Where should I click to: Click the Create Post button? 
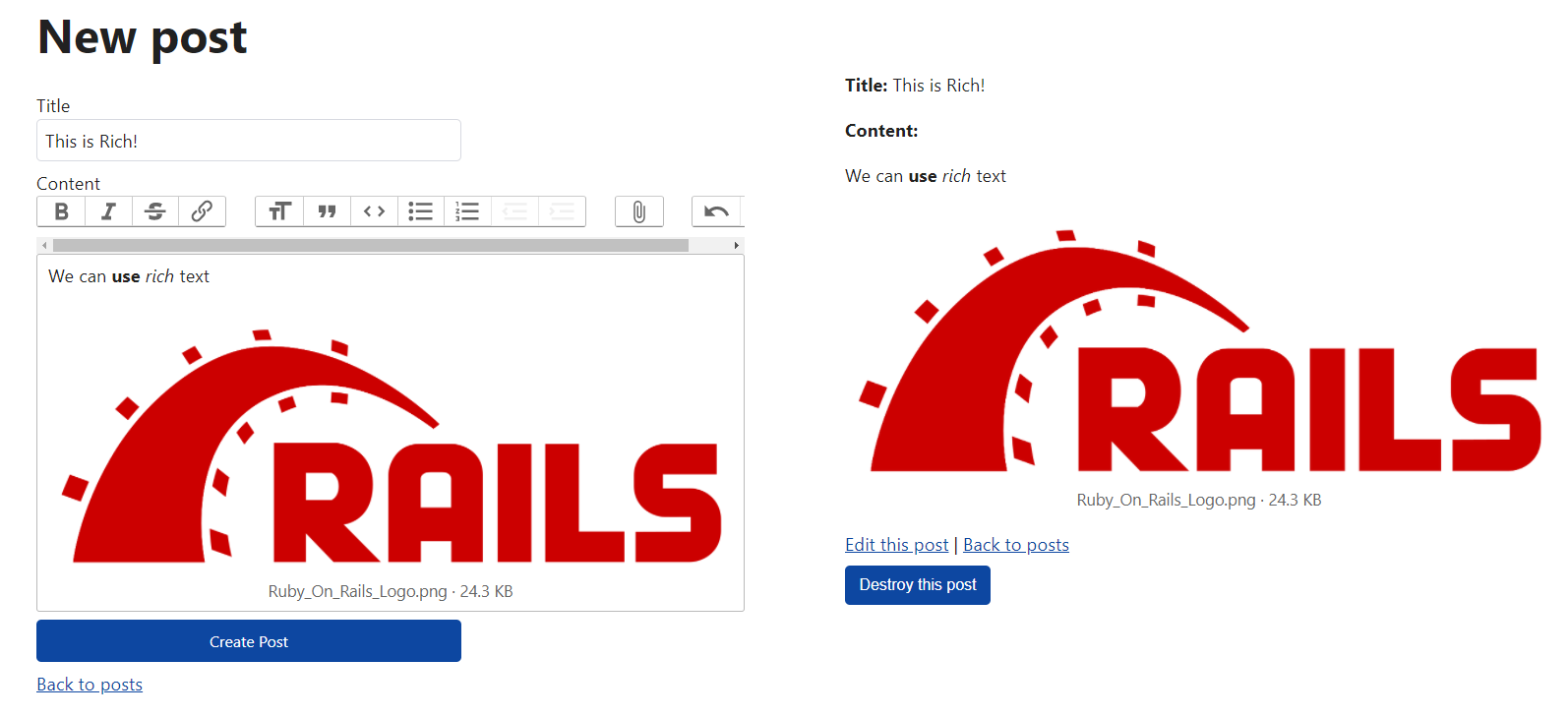coord(249,641)
